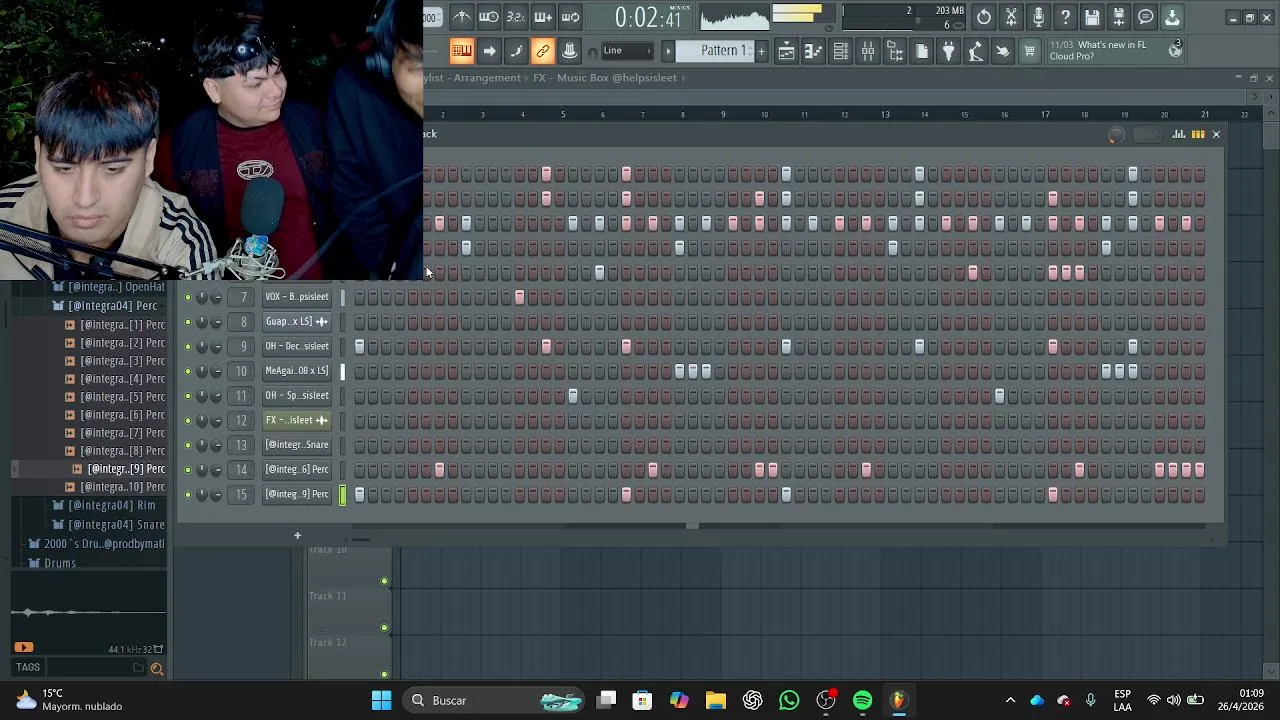
Task: Toggle the wait-for-input-before-recording icon
Action: (489, 17)
